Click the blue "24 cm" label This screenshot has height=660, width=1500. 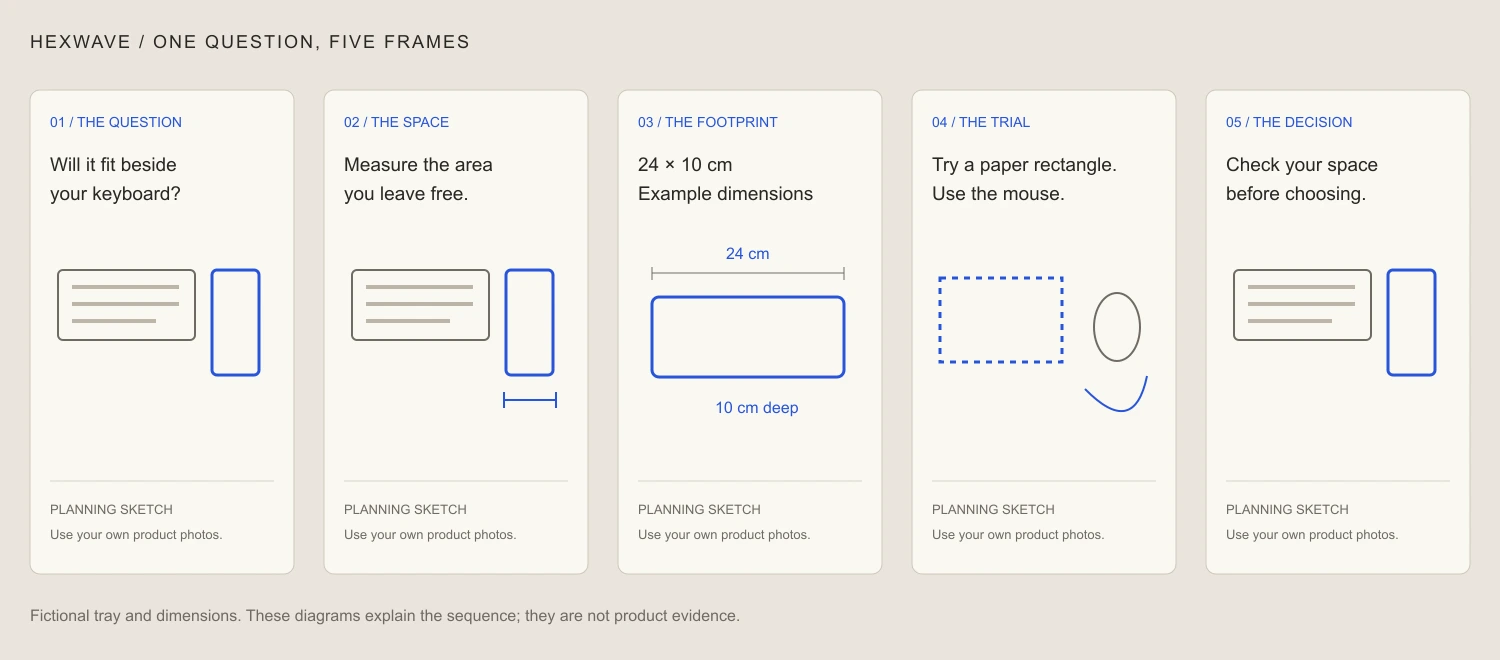coord(748,254)
